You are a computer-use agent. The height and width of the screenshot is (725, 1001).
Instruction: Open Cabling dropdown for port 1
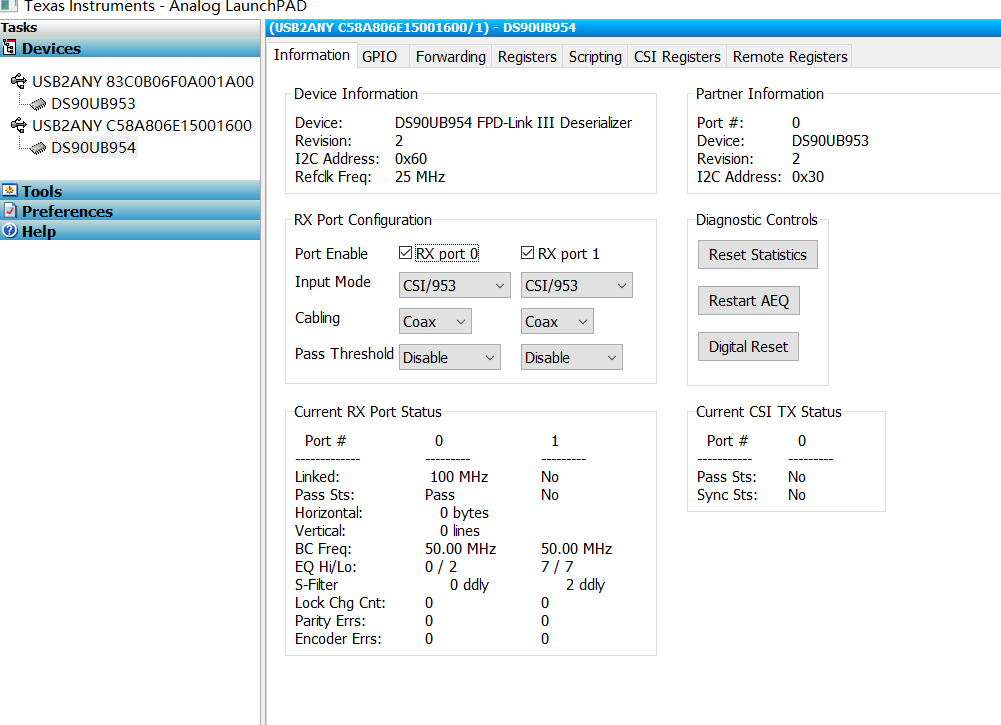[557, 321]
